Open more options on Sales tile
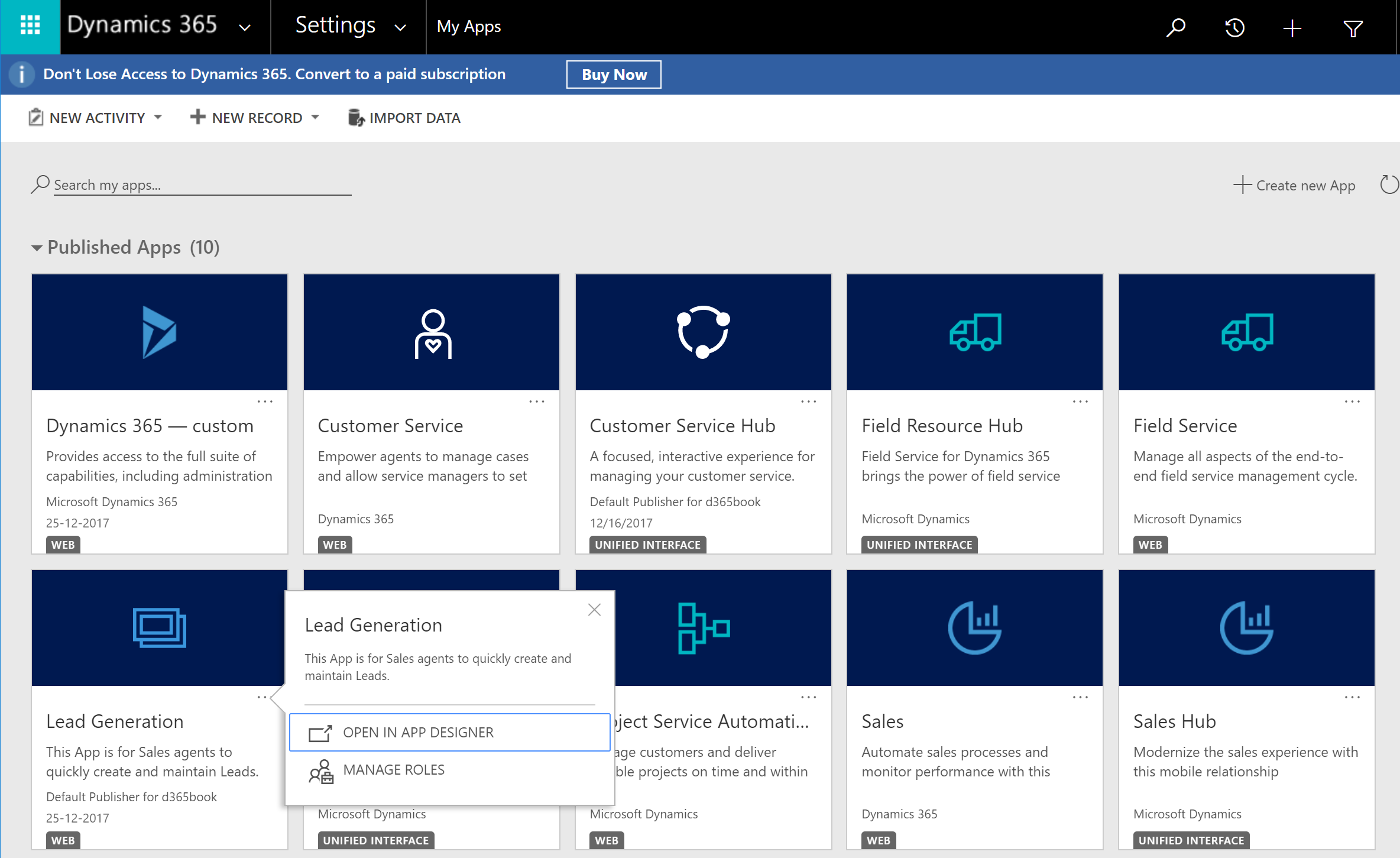1400x858 pixels. click(1080, 697)
